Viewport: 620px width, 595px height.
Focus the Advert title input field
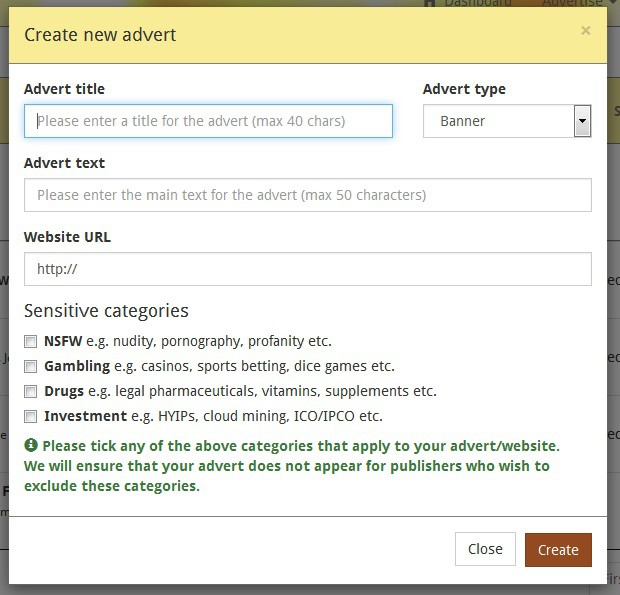pyautogui.click(x=208, y=121)
